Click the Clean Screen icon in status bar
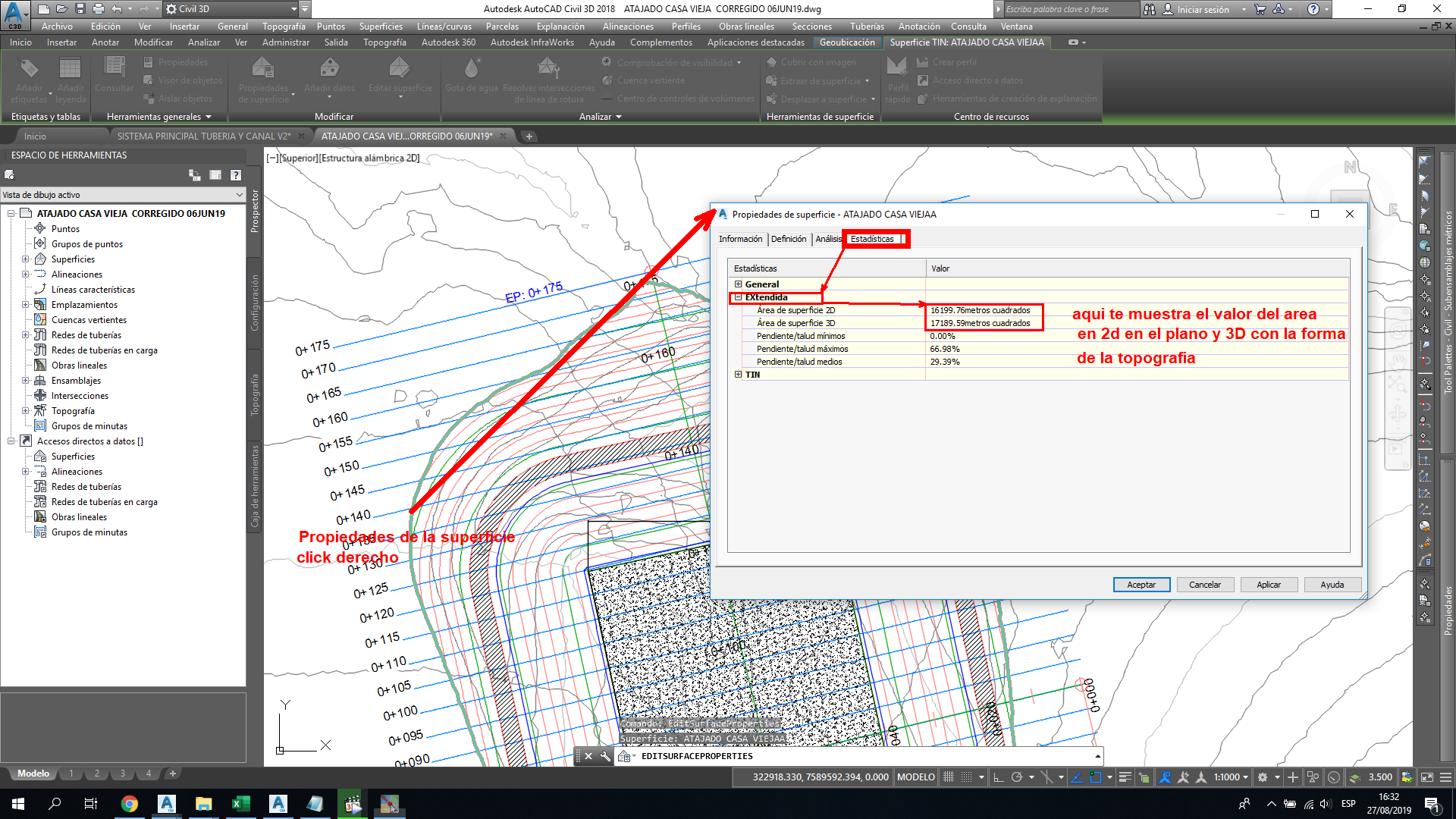This screenshot has height=819, width=1456. 1426,777
